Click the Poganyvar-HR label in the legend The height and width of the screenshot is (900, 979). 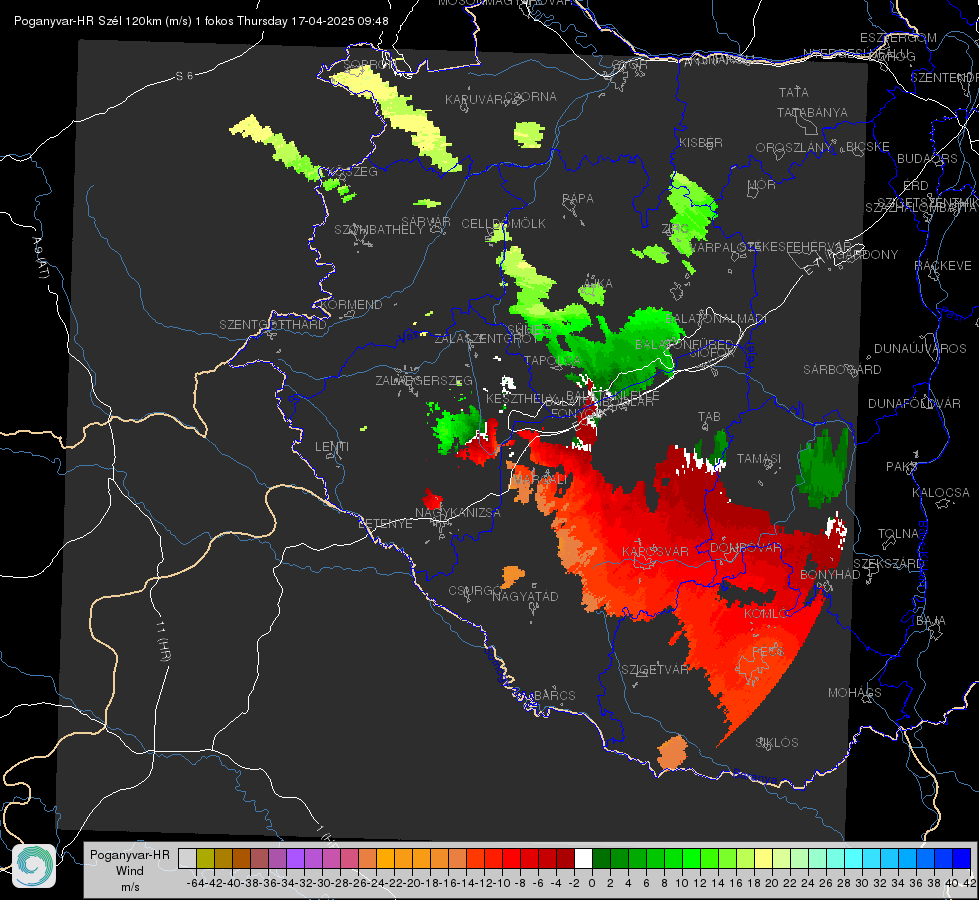(129, 855)
